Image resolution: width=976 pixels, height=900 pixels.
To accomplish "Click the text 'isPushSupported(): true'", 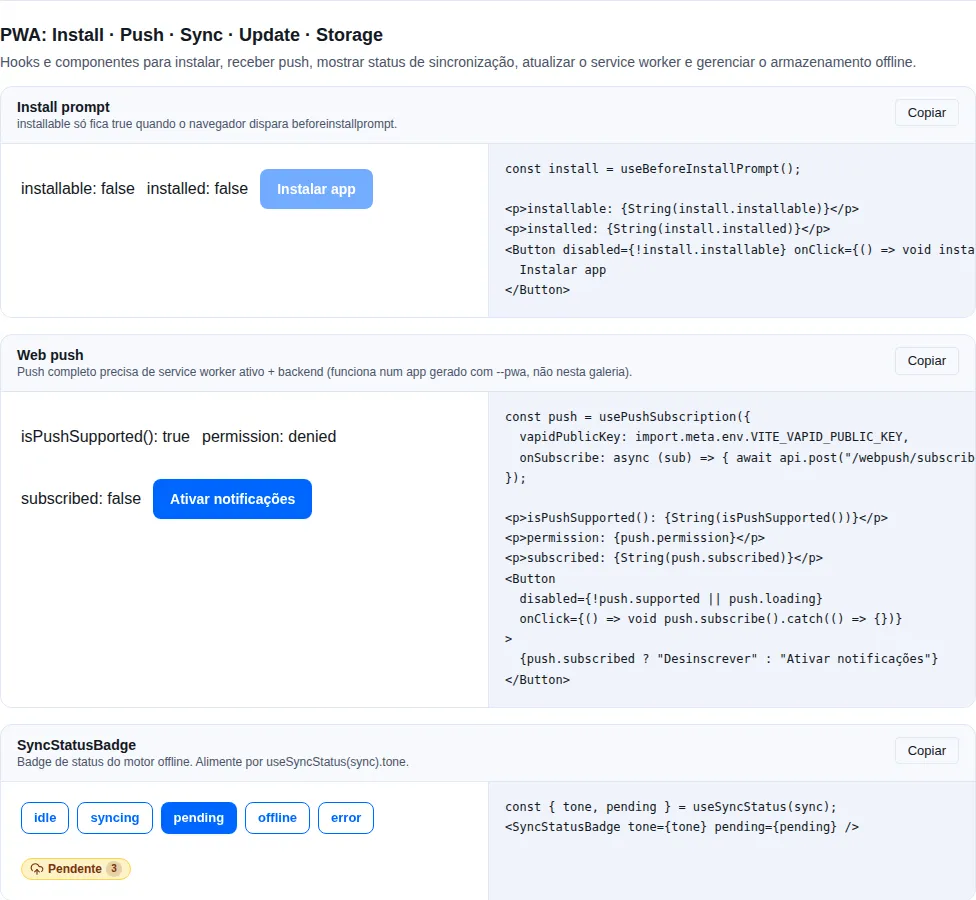I will tap(105, 436).
